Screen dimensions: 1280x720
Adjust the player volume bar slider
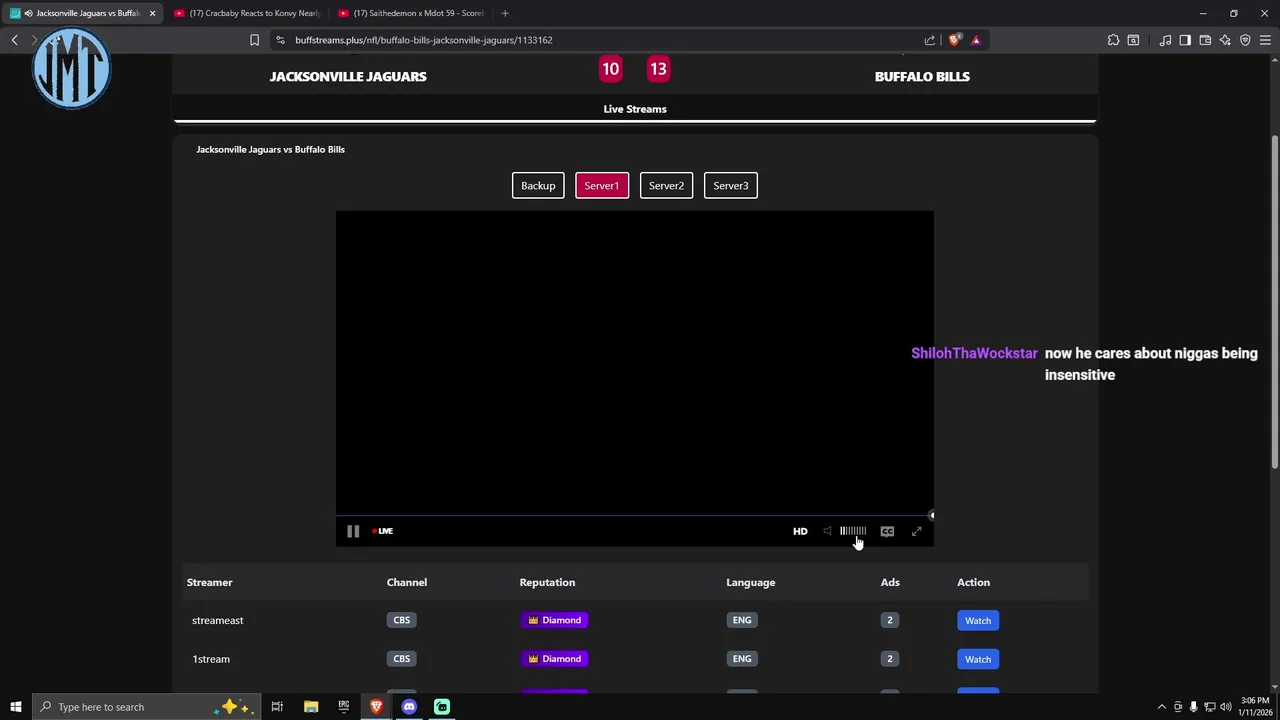pos(853,531)
